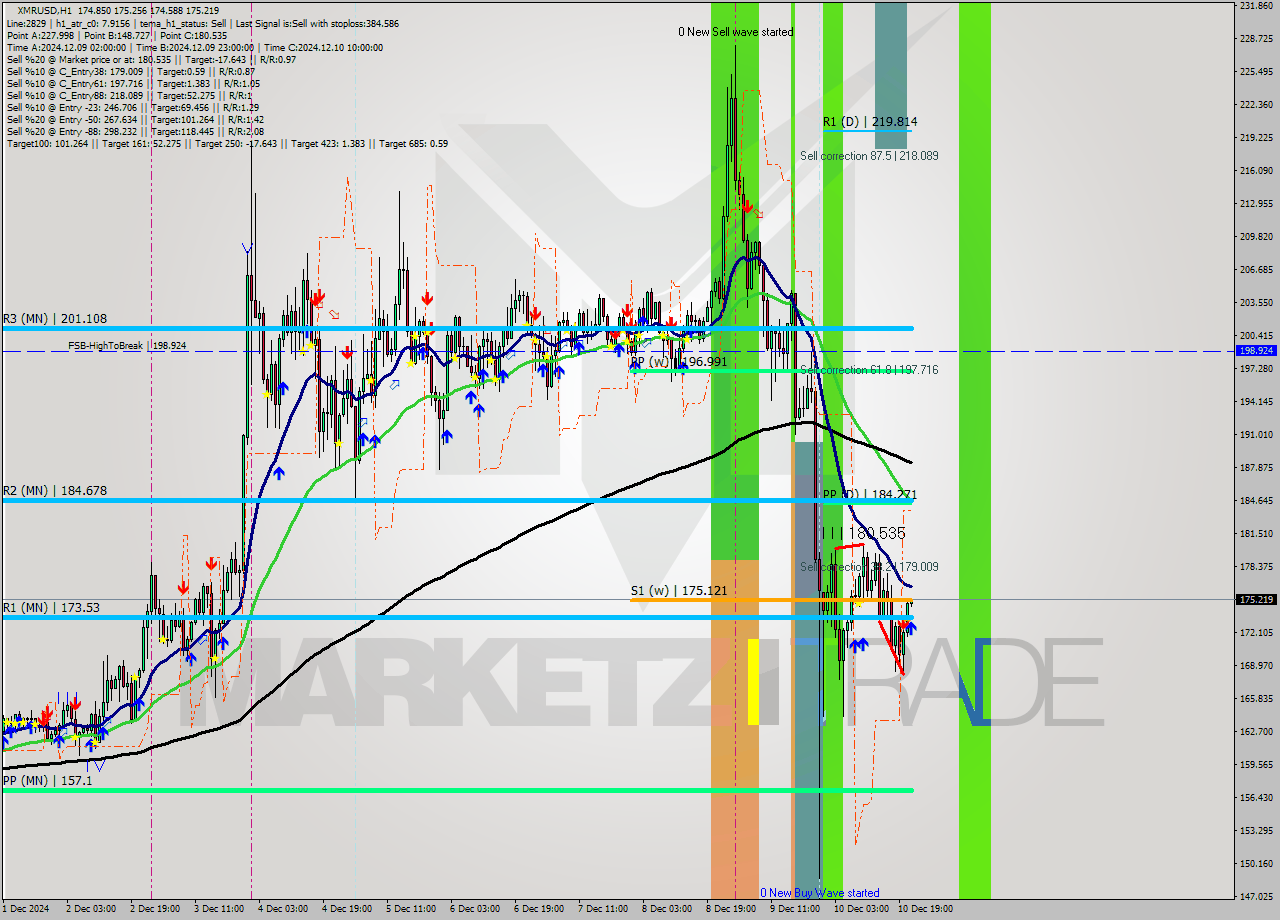Image resolution: width=1280 pixels, height=920 pixels.
Task: Click the current price tag 175.219
Action: 1256,600
